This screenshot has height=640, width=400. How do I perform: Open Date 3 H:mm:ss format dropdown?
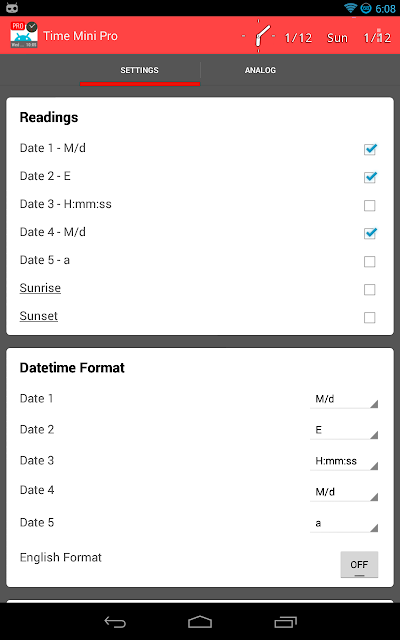click(x=344, y=461)
